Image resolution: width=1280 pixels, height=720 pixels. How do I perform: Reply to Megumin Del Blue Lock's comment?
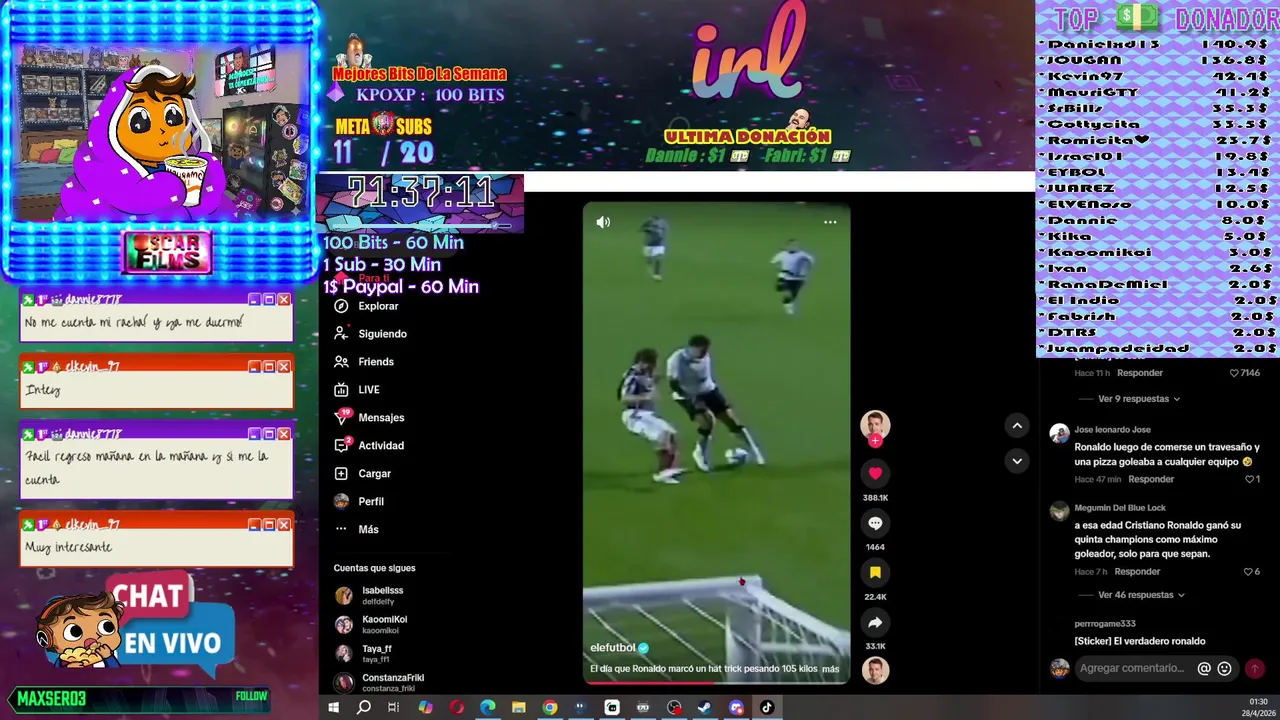pyautogui.click(x=1137, y=572)
